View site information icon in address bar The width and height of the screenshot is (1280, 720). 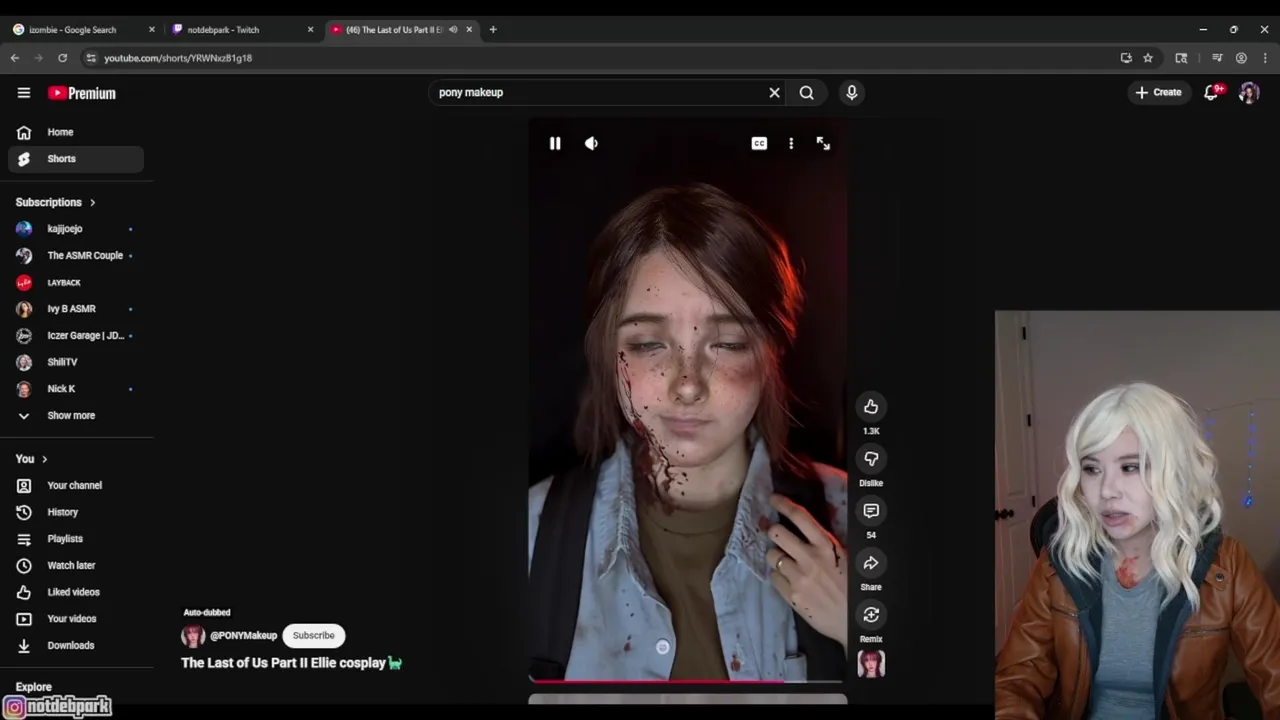tap(91, 58)
